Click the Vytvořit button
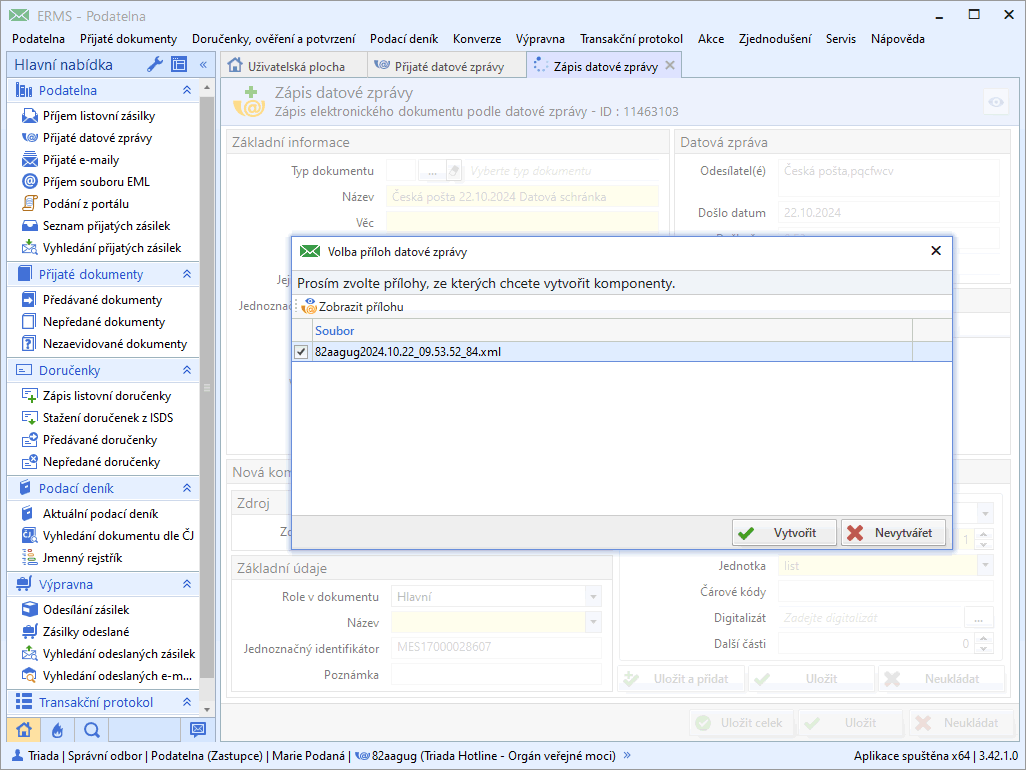The height and width of the screenshot is (770, 1026). 784,533
